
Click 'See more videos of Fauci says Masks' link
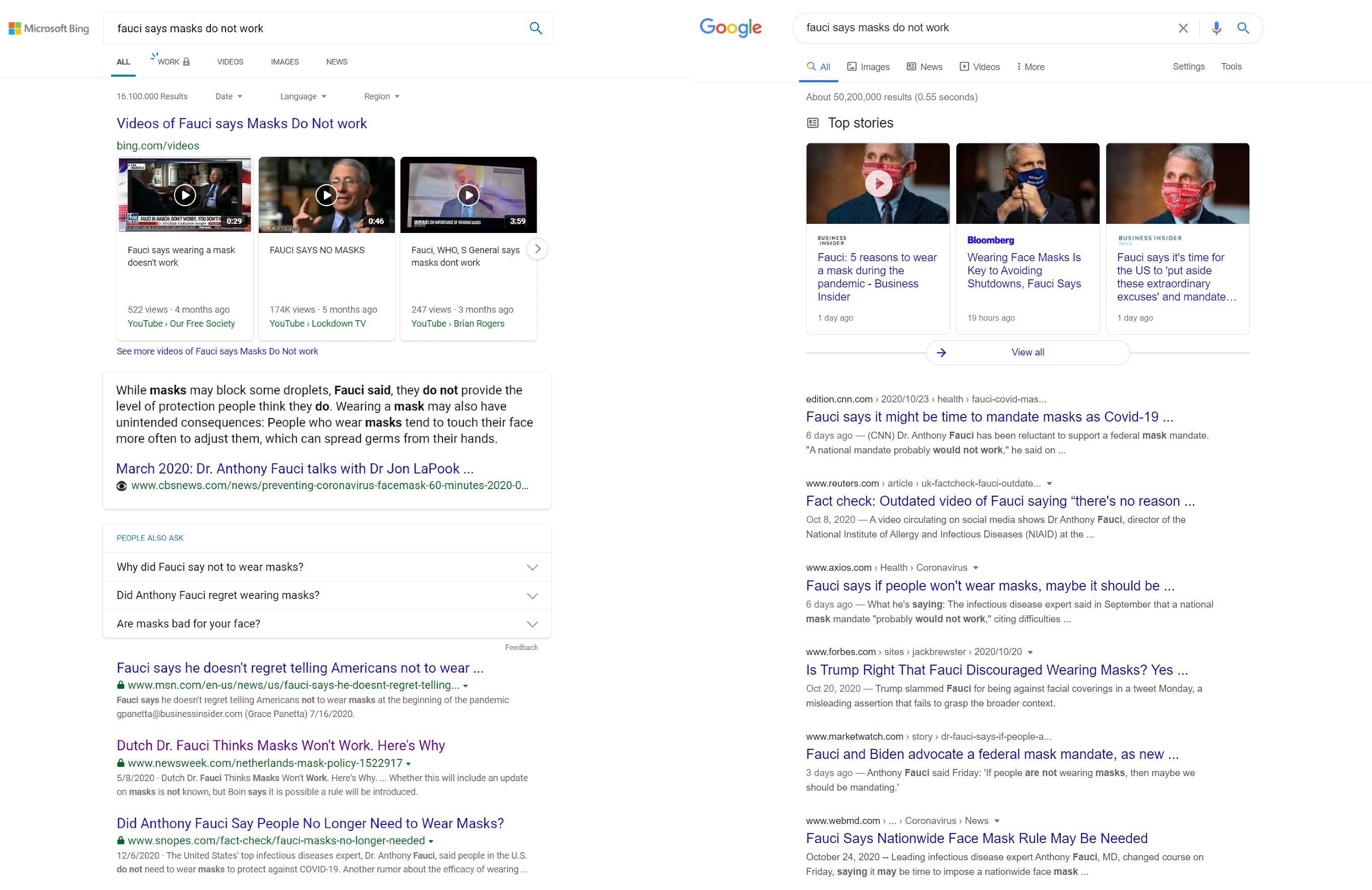coord(217,351)
